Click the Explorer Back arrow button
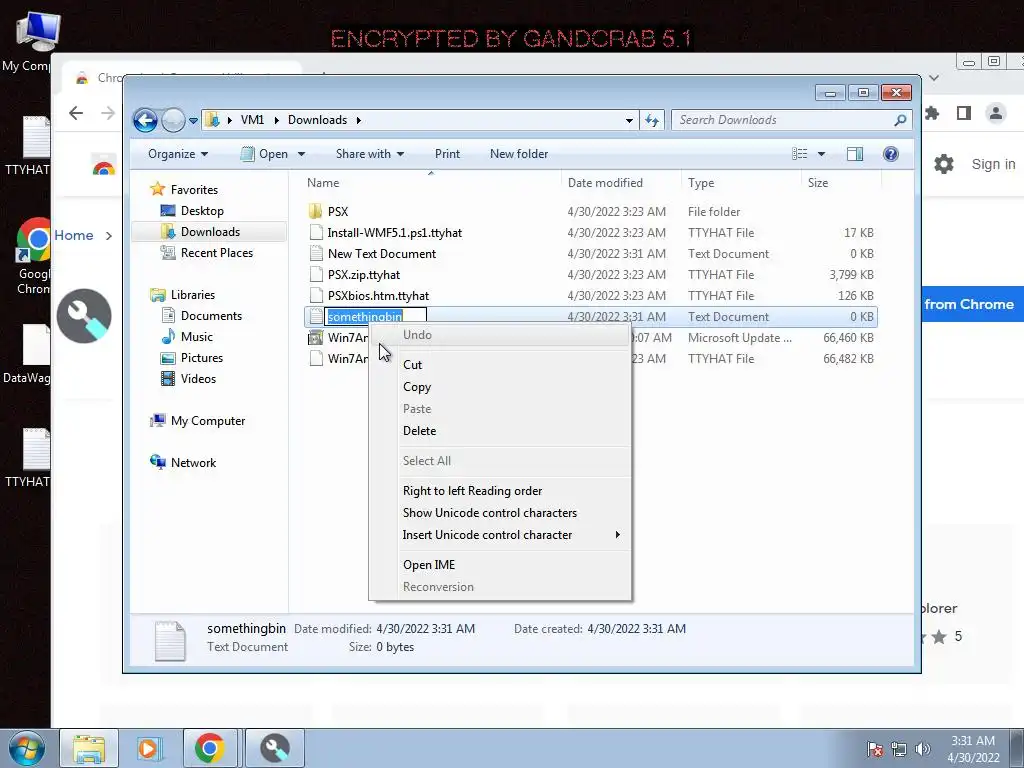1024x768 pixels. coord(145,120)
